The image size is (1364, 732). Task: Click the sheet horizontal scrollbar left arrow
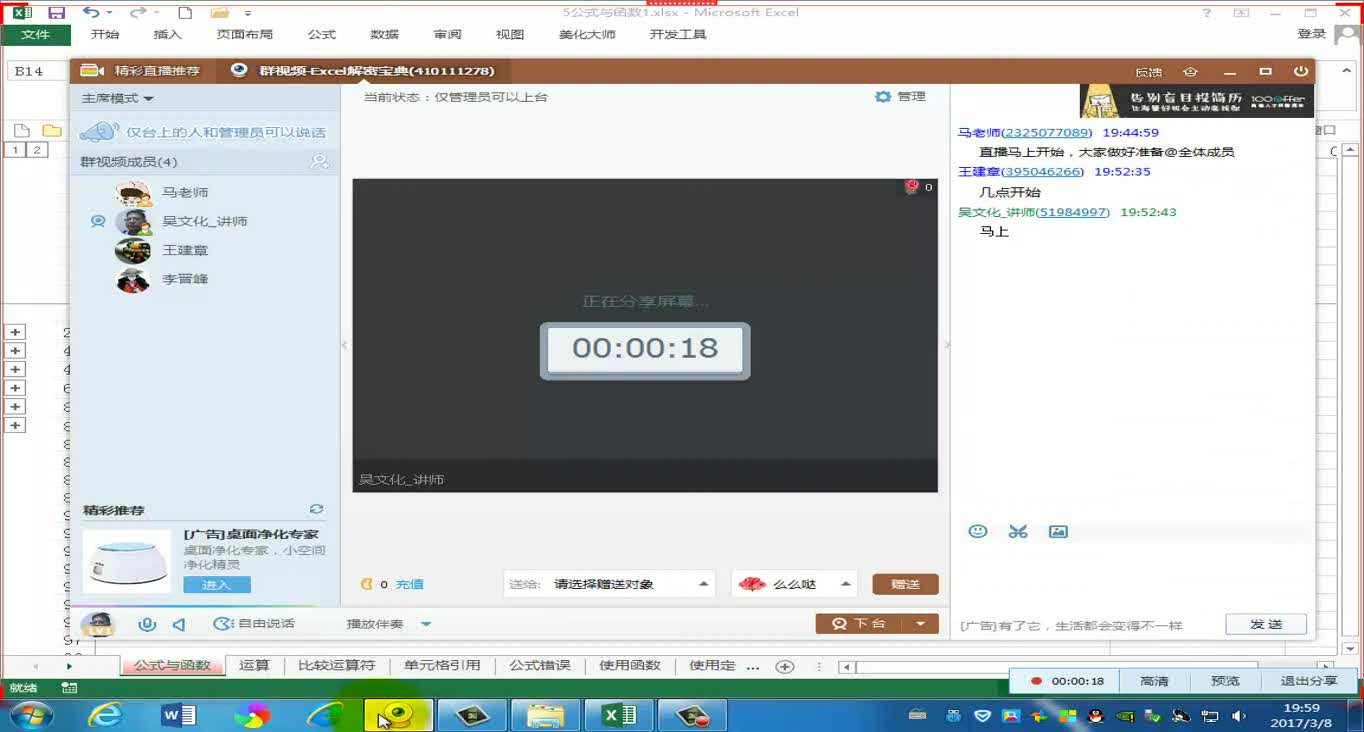coord(846,667)
